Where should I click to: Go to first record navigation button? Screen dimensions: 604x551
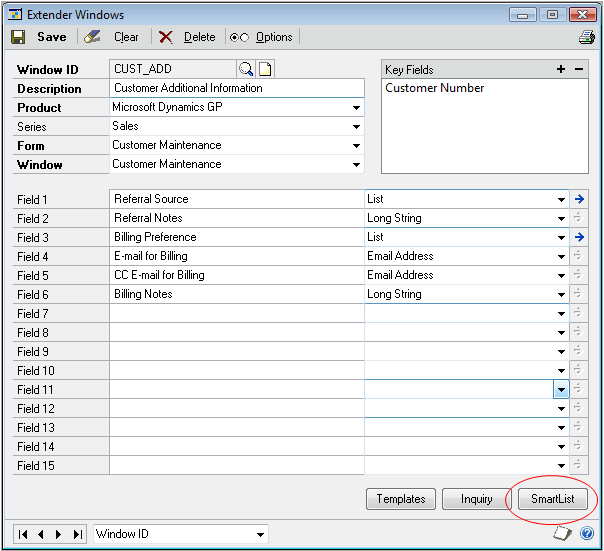pos(24,534)
